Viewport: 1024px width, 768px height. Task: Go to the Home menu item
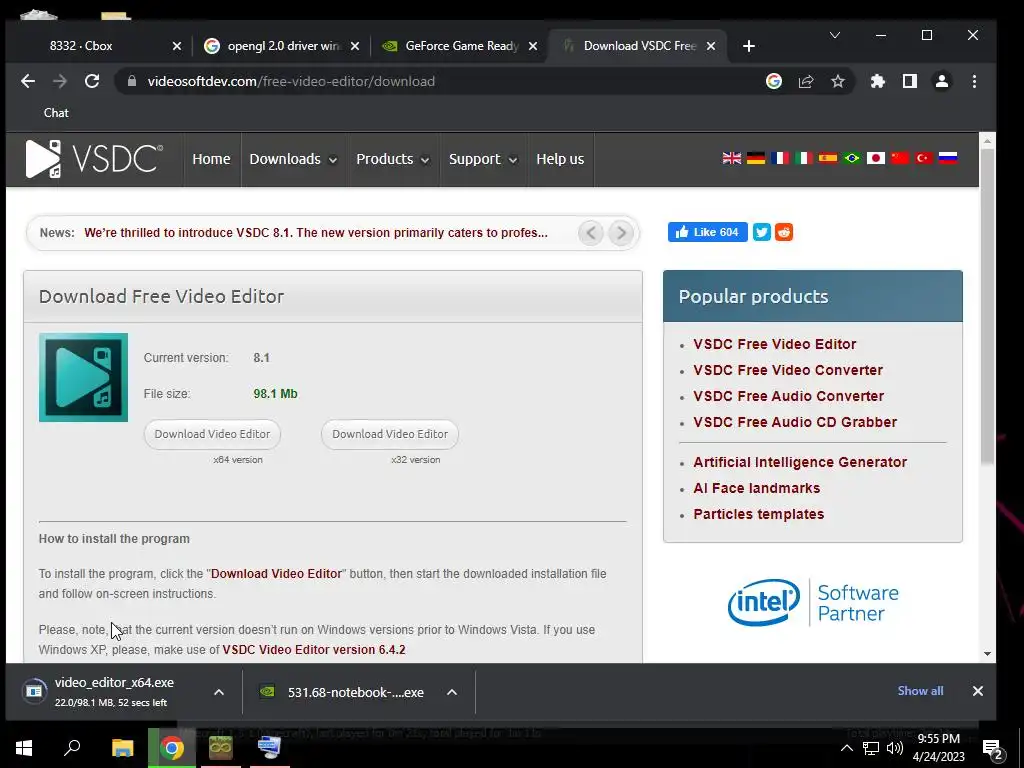pos(212,159)
